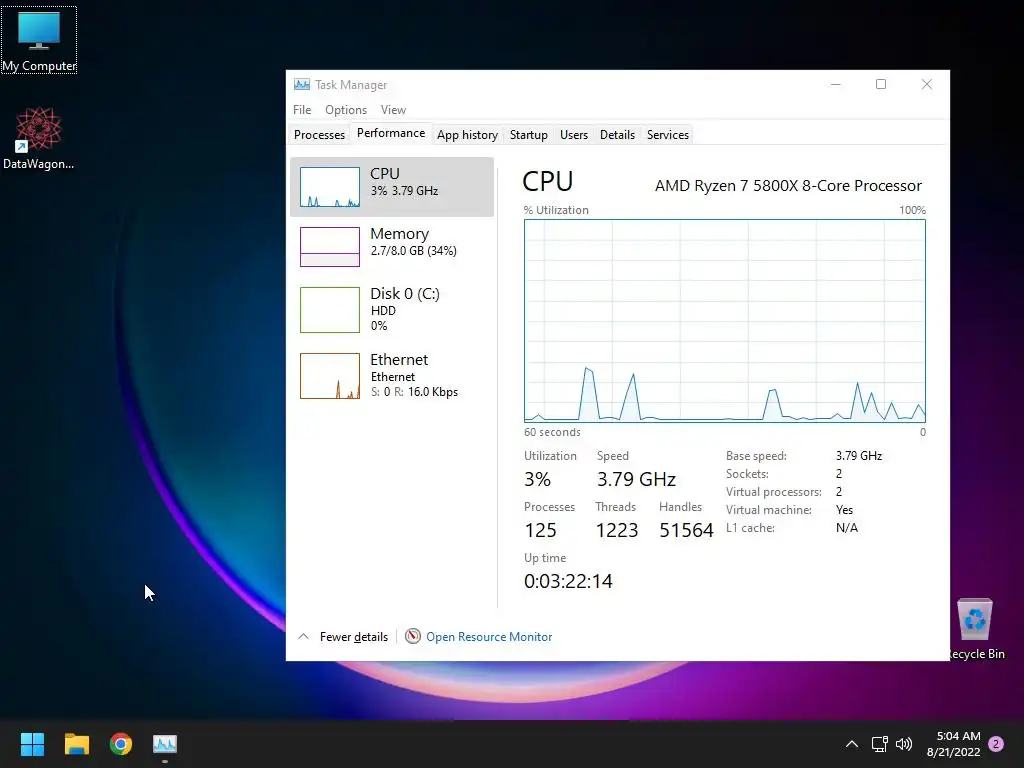Show hidden system tray icons
Screen dimensions: 1024x768
(x=852, y=744)
